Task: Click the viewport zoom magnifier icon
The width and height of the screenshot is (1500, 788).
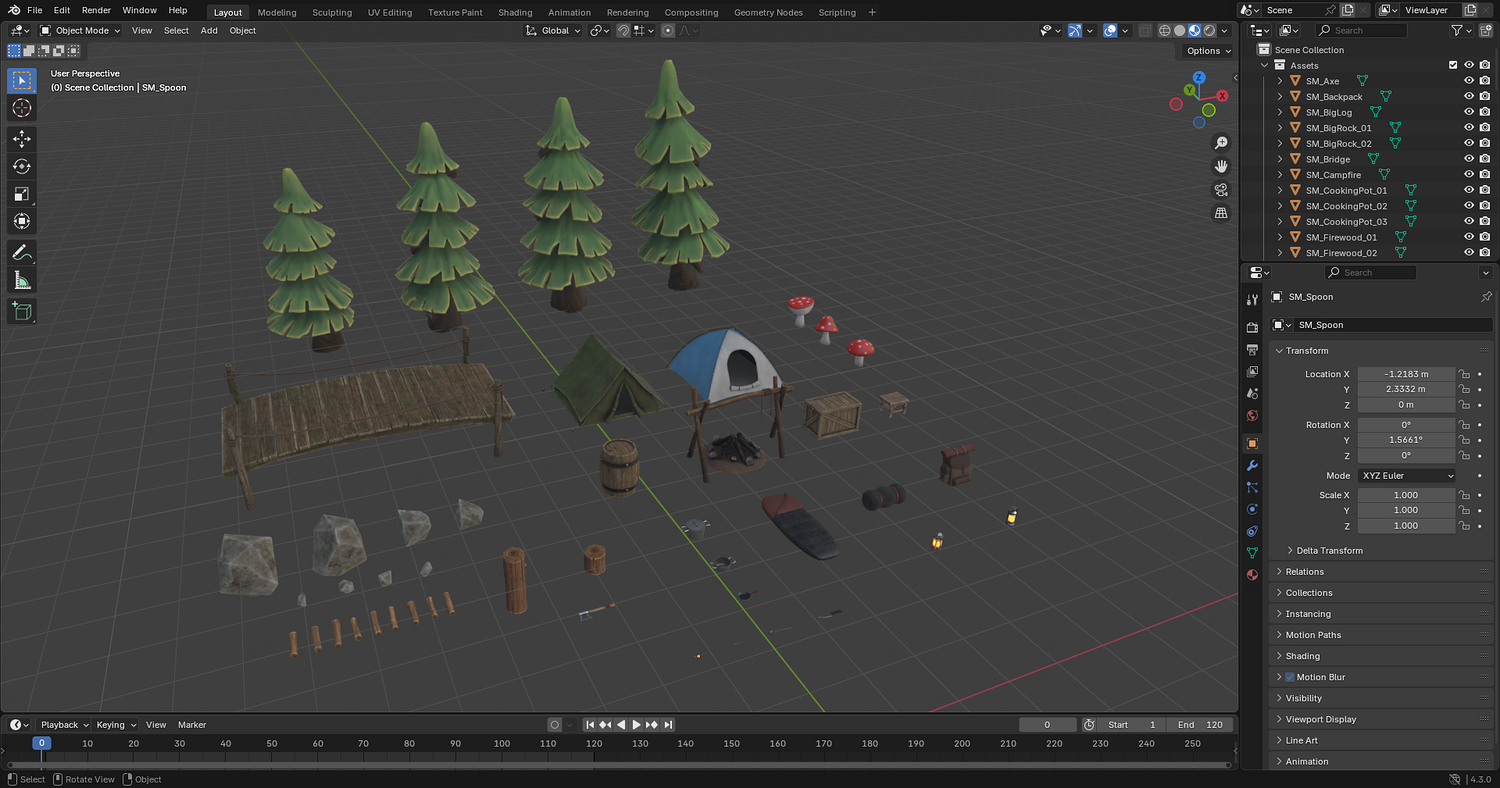Action: [x=1221, y=143]
